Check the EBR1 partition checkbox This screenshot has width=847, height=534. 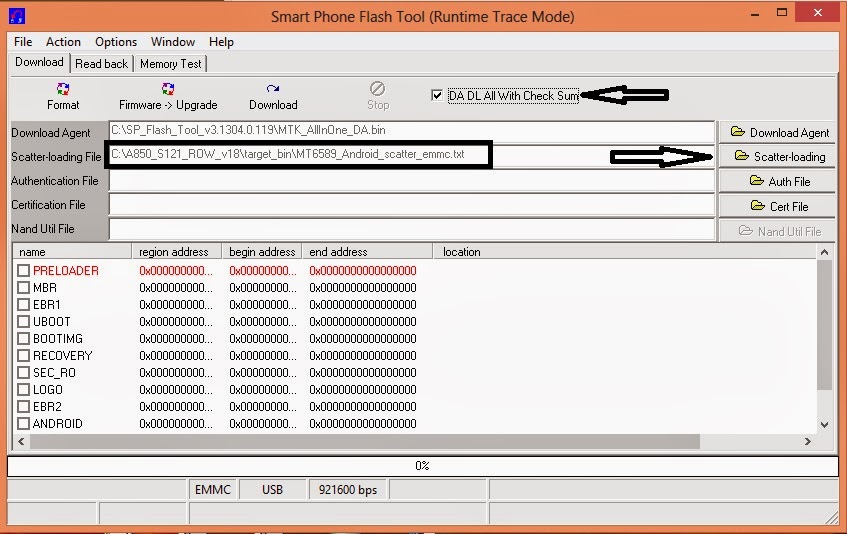tap(23, 305)
